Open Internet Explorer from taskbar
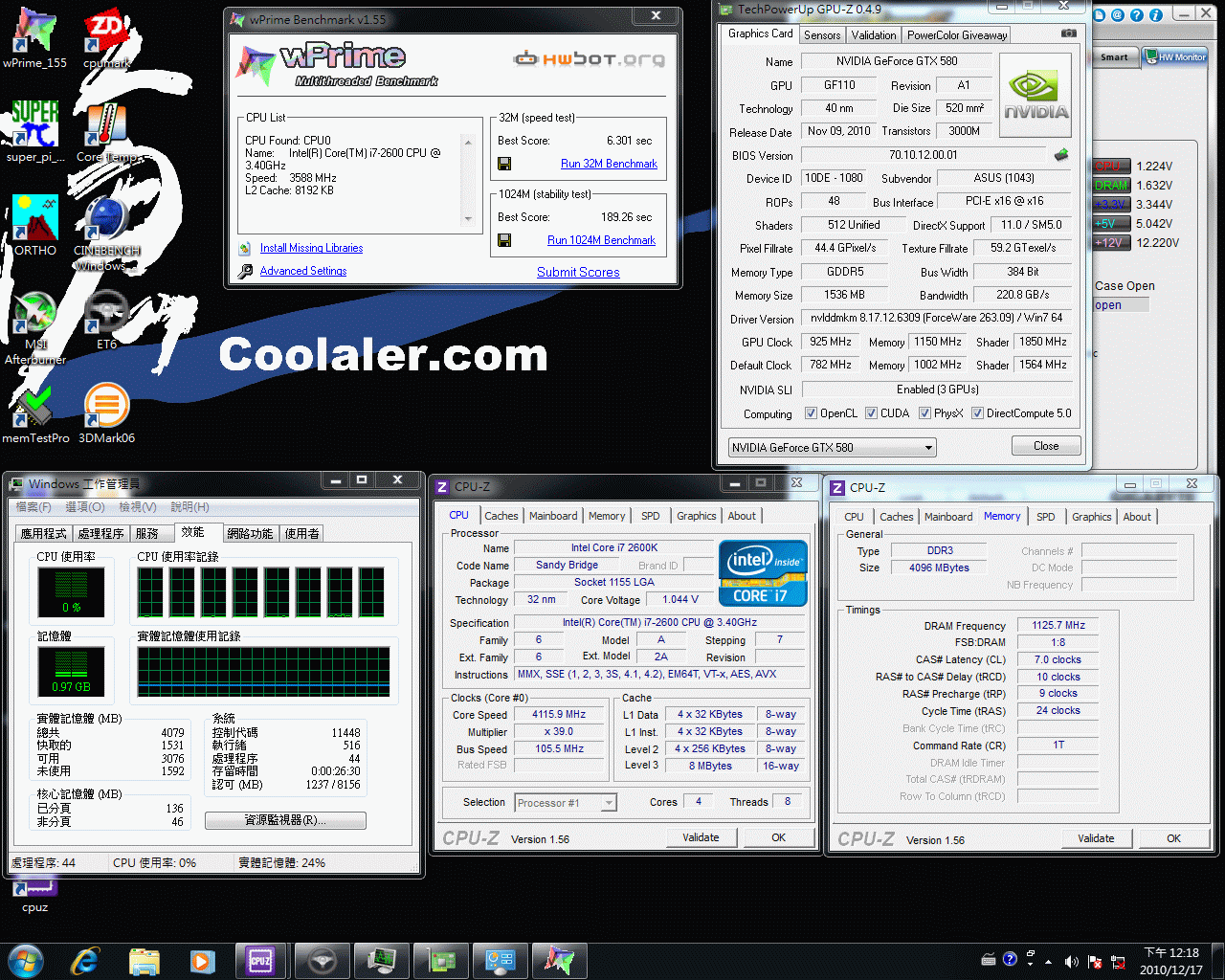Viewport: 1225px width, 980px height. 85,960
